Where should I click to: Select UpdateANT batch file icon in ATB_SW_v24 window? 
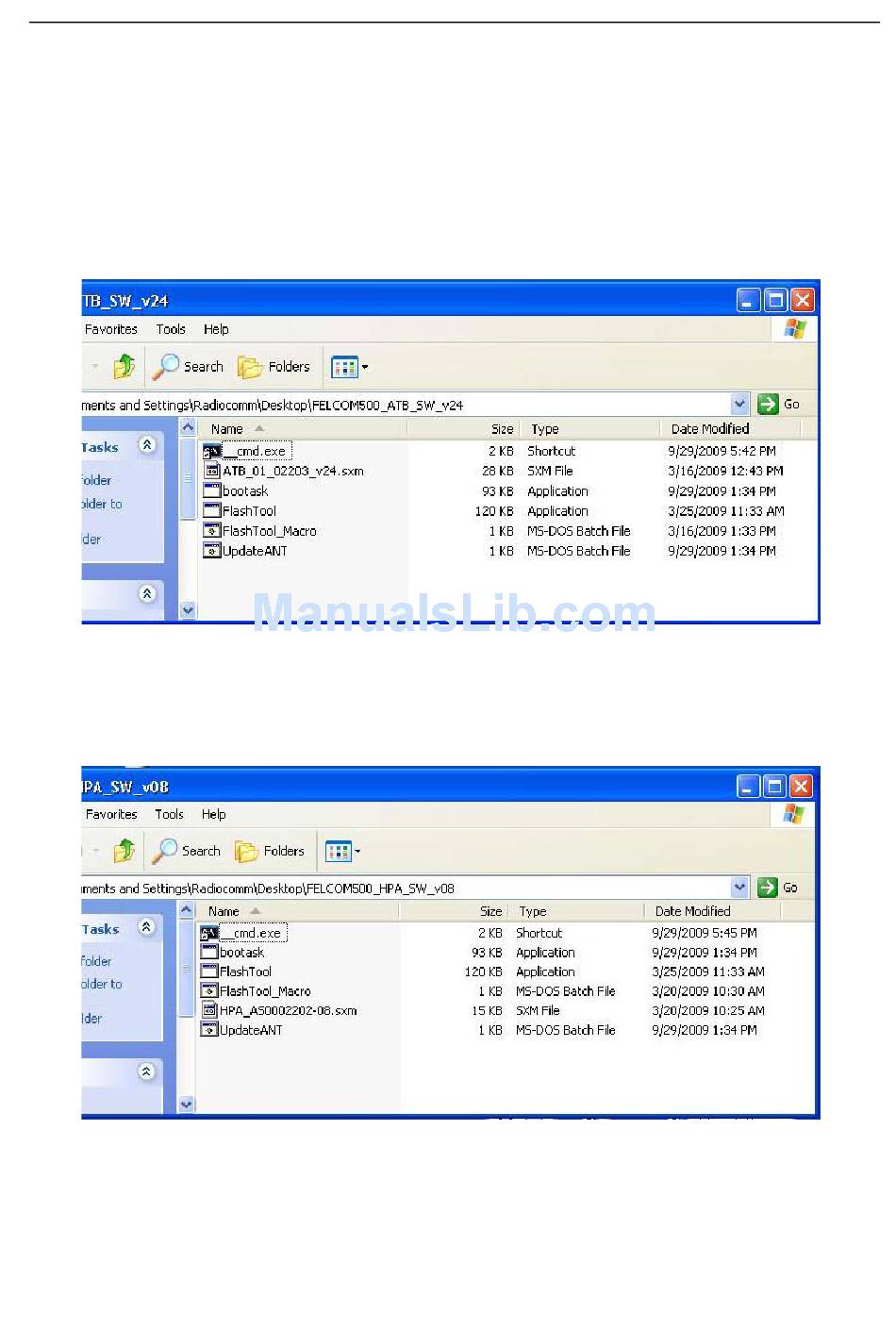click(x=212, y=551)
